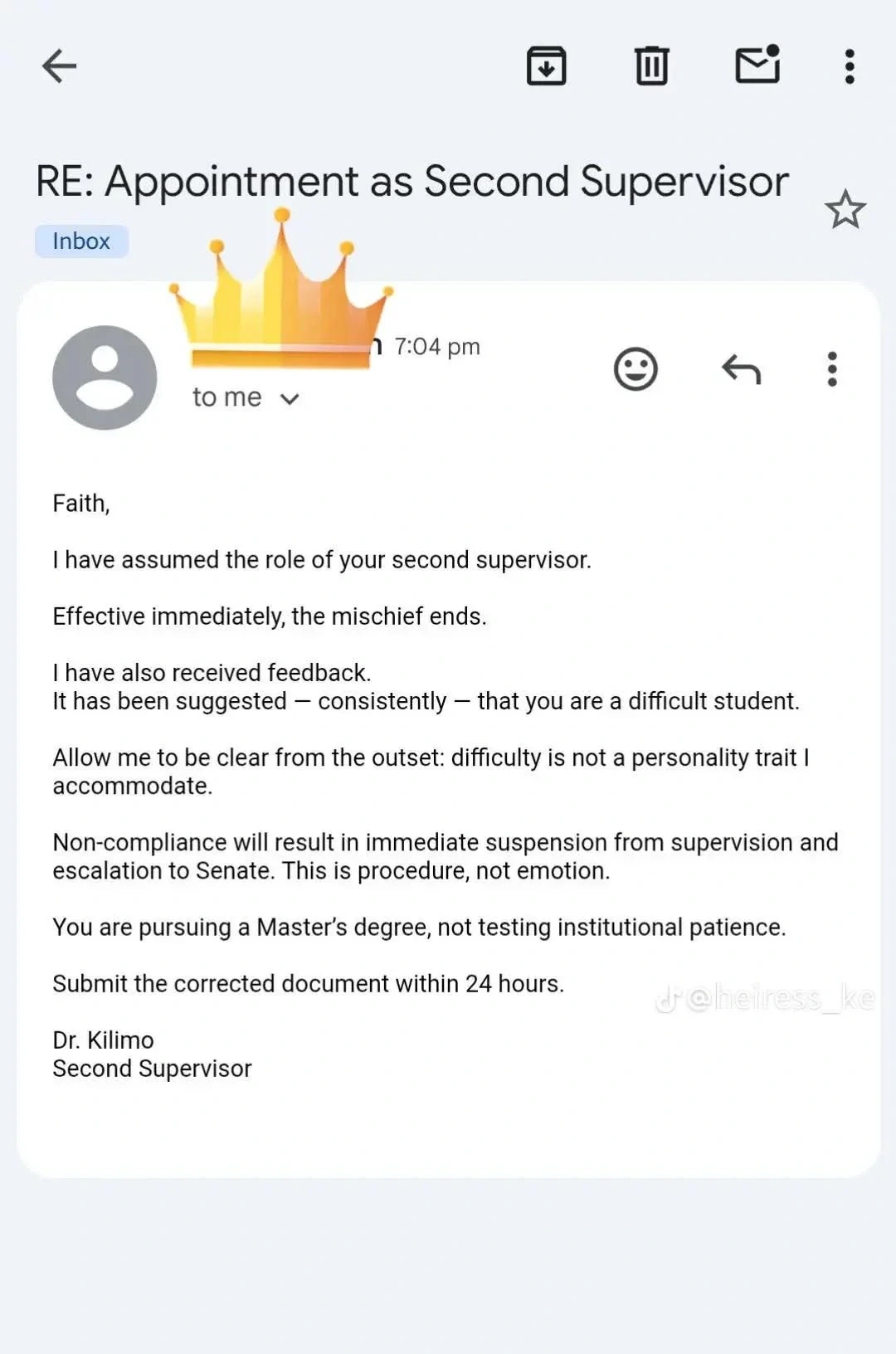The width and height of the screenshot is (896, 1354).
Task: Click the "to me" recipient text
Action: click(226, 397)
